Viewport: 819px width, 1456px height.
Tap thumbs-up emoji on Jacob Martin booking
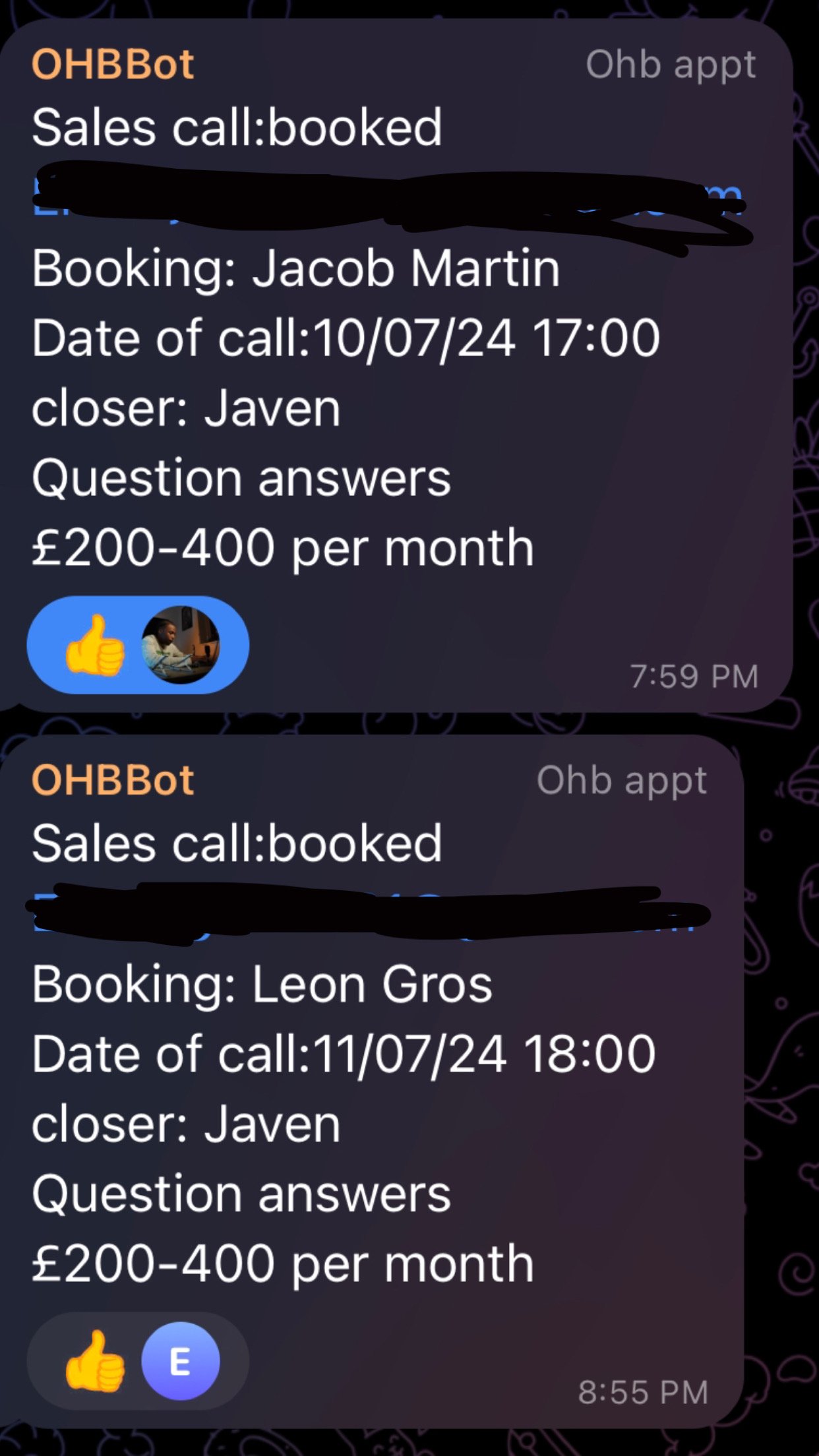tap(95, 645)
